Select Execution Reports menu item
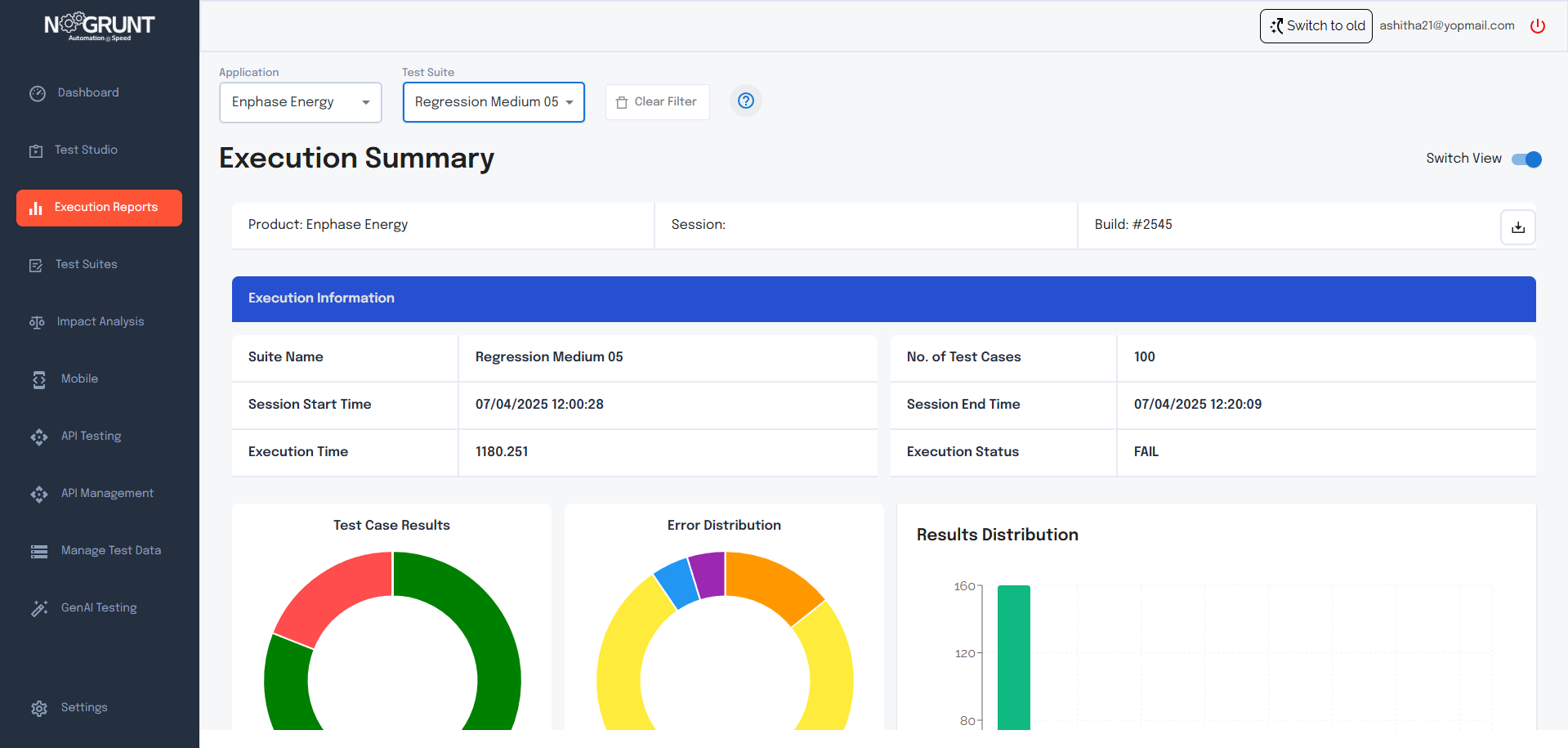The height and width of the screenshot is (748, 1568). [99, 208]
